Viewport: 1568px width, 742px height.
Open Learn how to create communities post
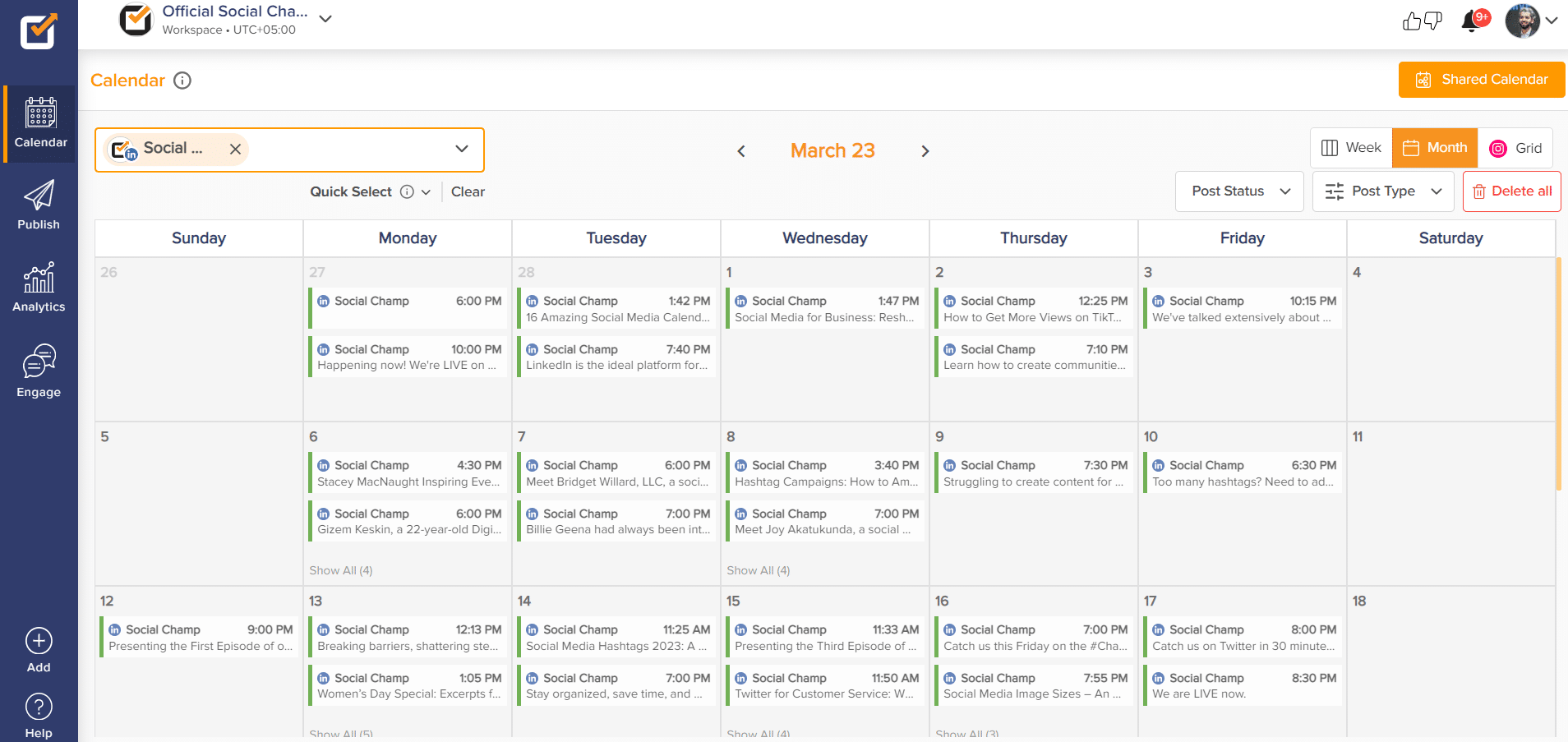(x=1034, y=357)
